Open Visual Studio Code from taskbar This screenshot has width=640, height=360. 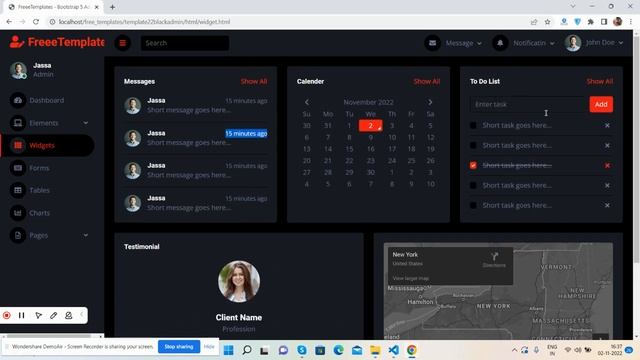[x=393, y=350]
